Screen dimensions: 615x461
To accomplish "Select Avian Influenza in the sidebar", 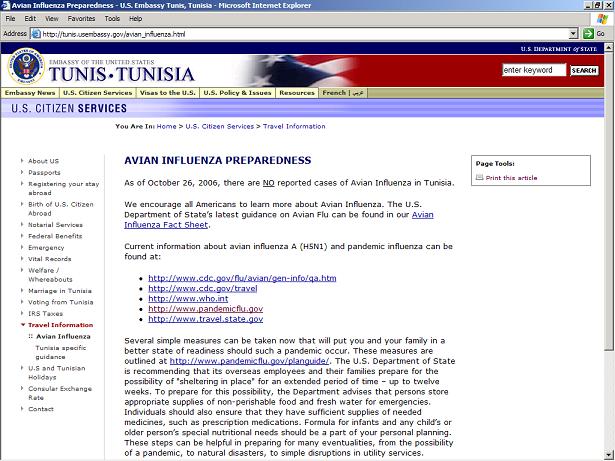I will 63,336.
